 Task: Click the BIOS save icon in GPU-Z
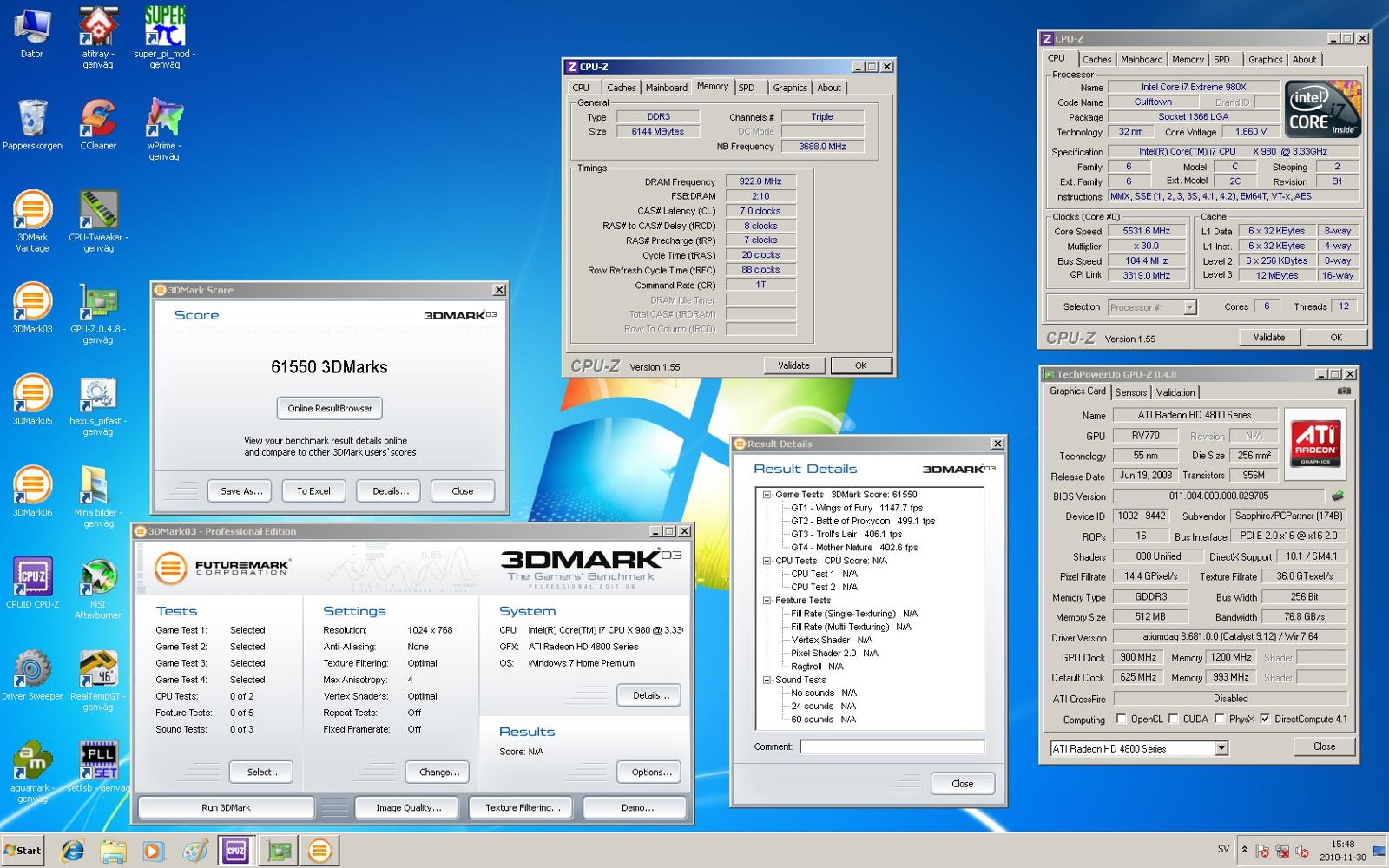(1338, 496)
